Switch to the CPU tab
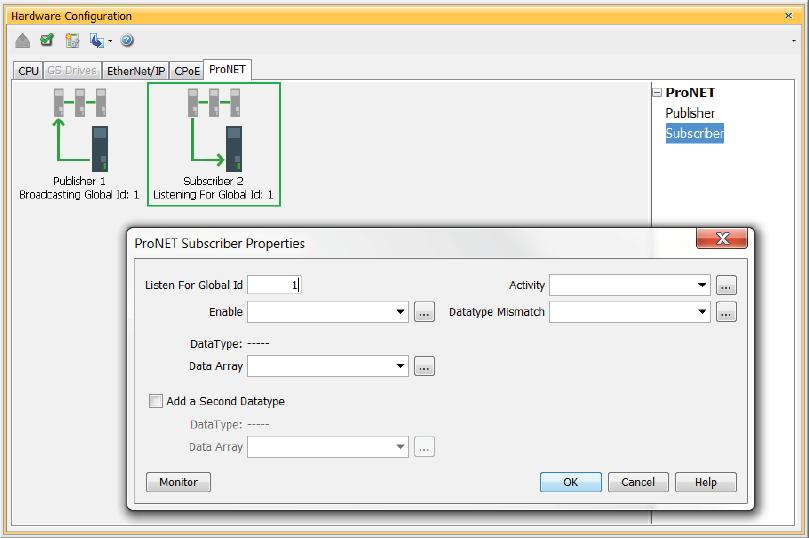Image resolution: width=809 pixels, height=538 pixels. click(x=28, y=71)
